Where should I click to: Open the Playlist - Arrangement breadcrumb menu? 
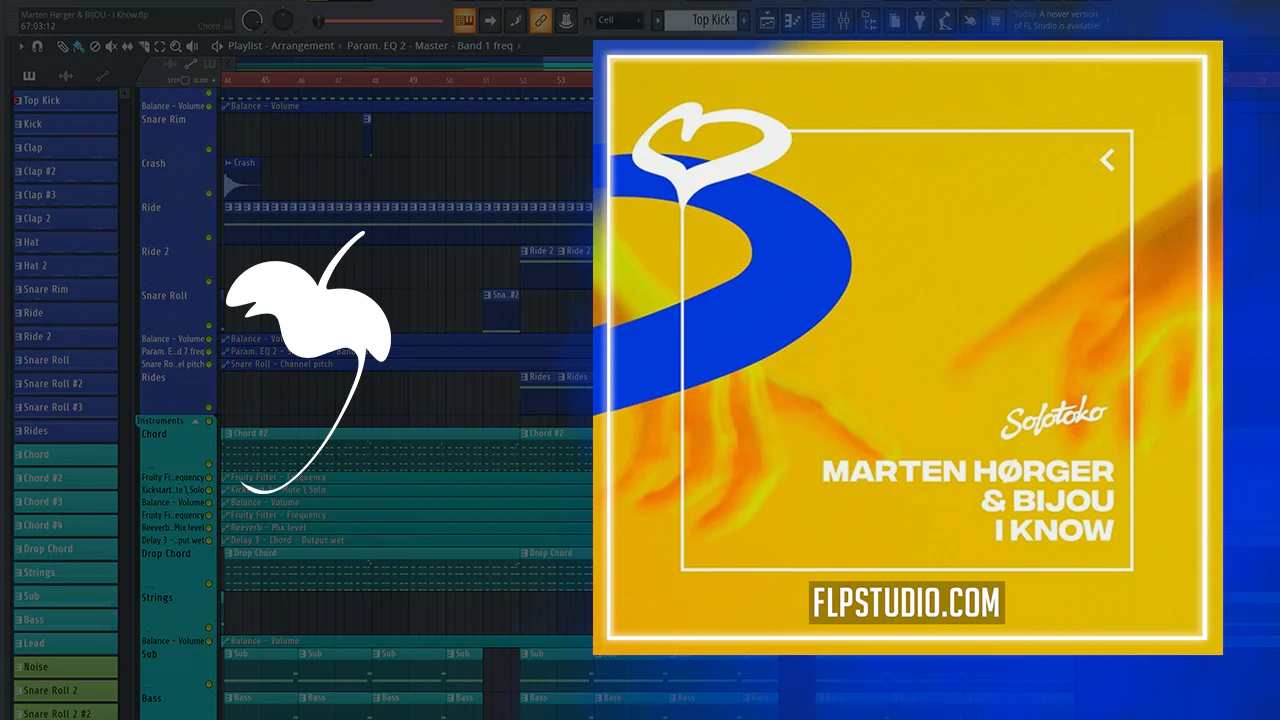[x=281, y=46]
